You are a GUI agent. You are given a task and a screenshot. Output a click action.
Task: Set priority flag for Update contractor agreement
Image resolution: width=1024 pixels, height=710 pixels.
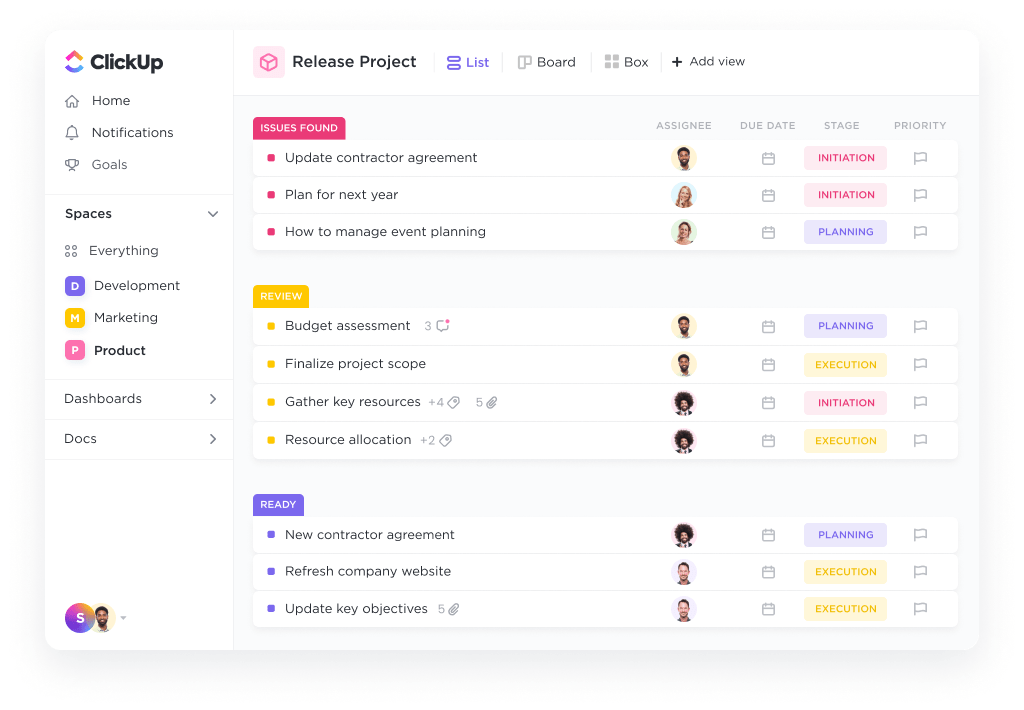coord(920,158)
